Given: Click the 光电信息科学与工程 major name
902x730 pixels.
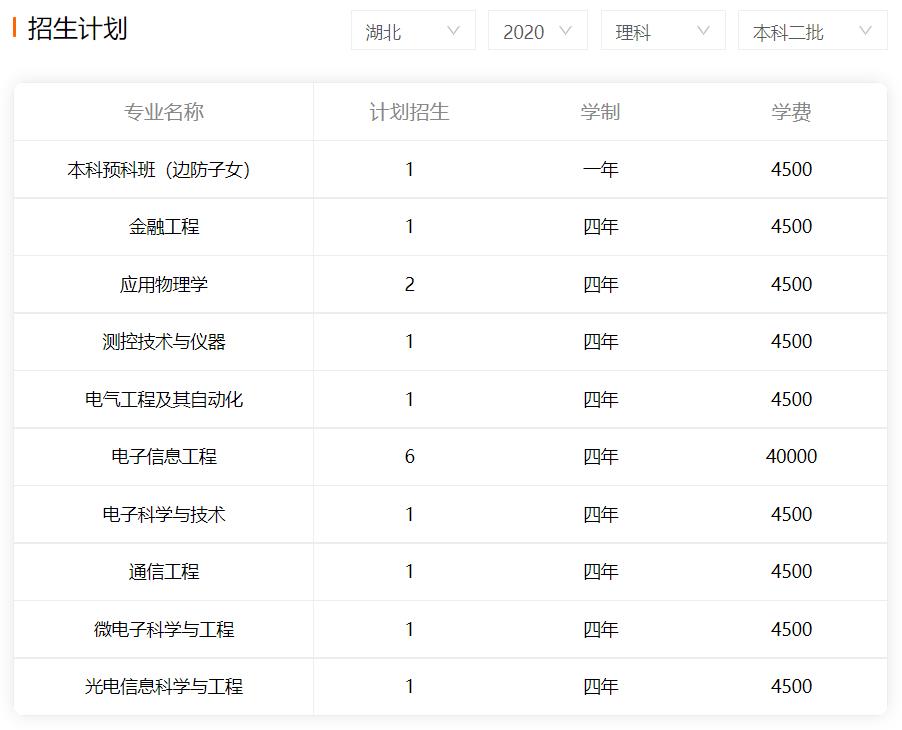Looking at the screenshot, I should click(x=164, y=686).
